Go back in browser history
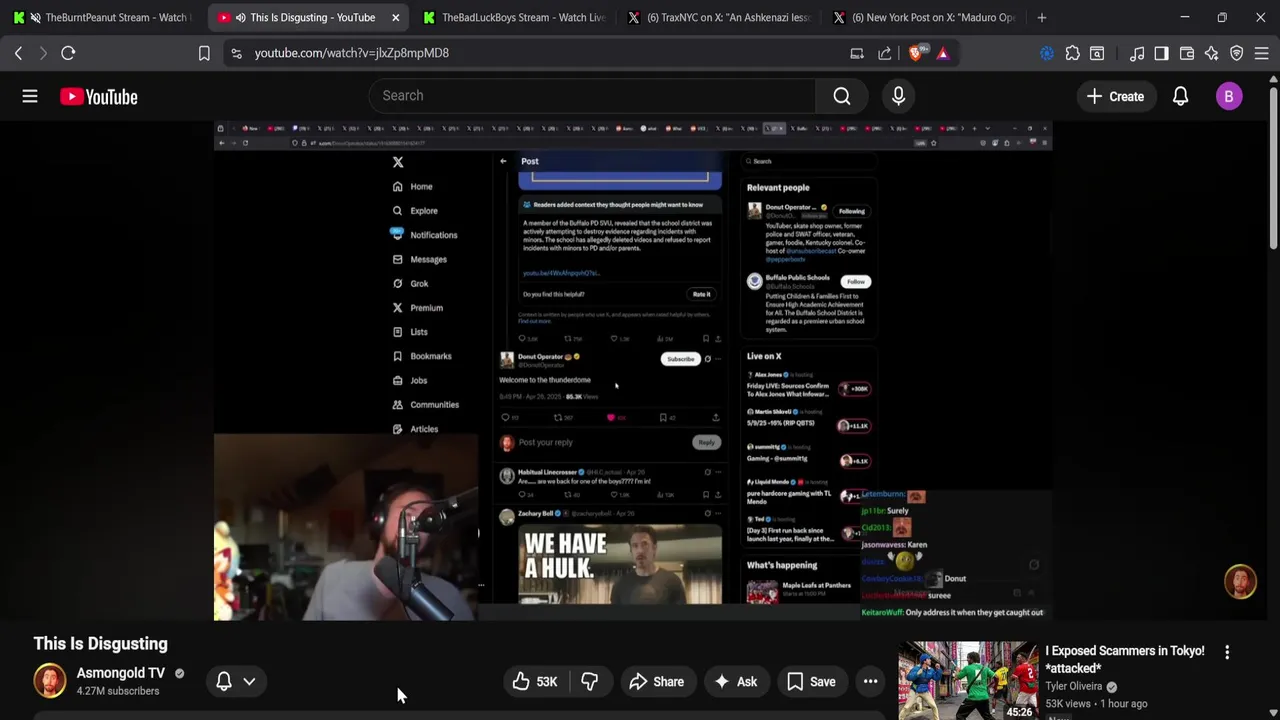The width and height of the screenshot is (1280, 720). pos(18,53)
